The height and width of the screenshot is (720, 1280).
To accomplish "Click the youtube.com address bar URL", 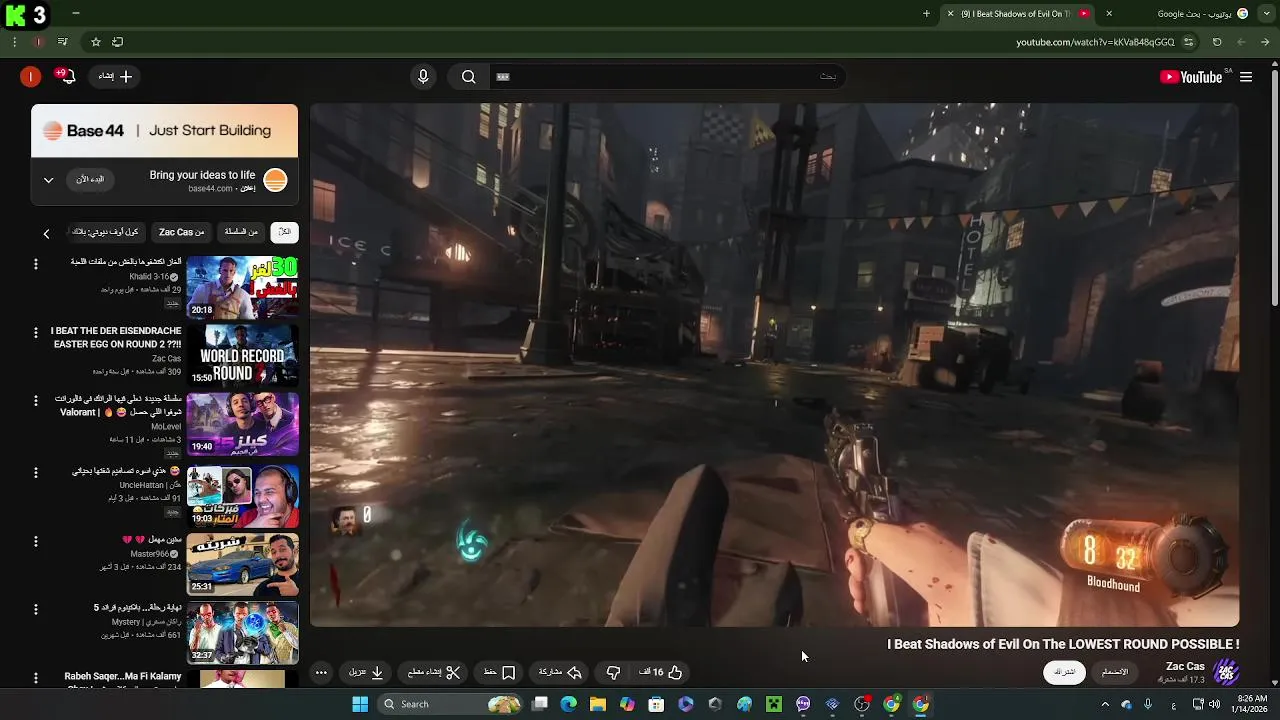I will (1095, 42).
